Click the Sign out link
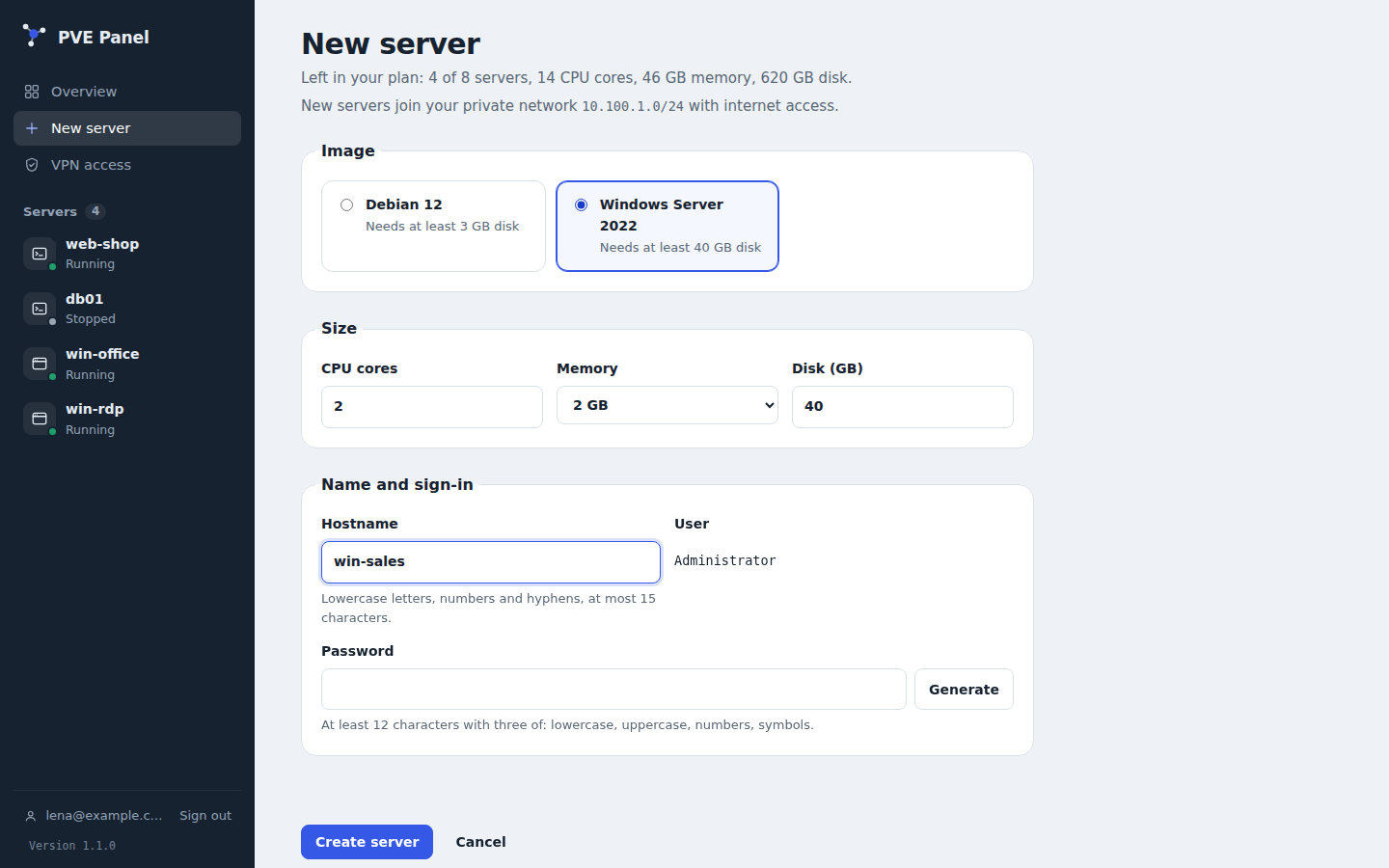The height and width of the screenshot is (868, 1389). tap(205, 816)
